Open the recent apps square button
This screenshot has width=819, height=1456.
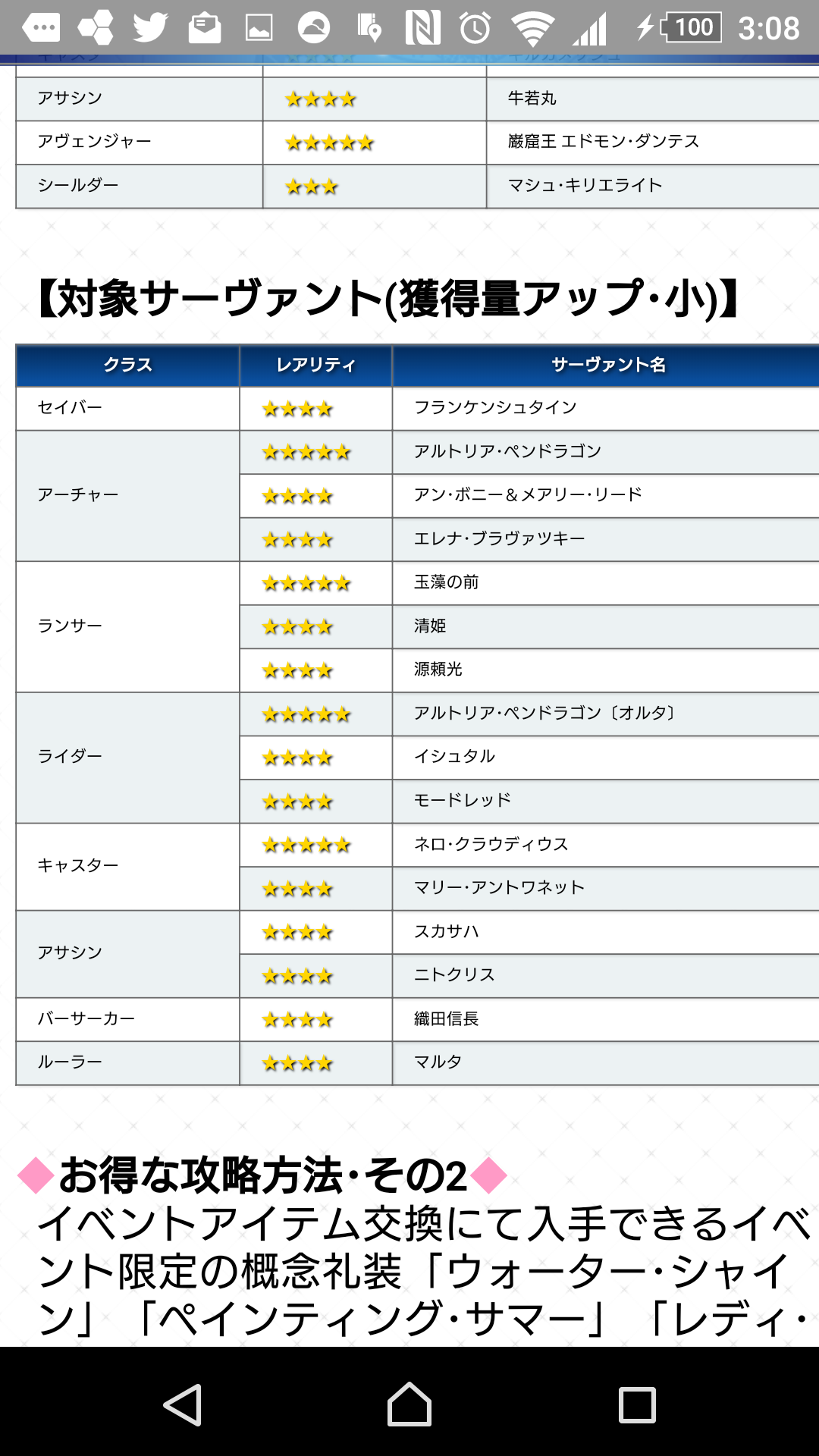(637, 1404)
